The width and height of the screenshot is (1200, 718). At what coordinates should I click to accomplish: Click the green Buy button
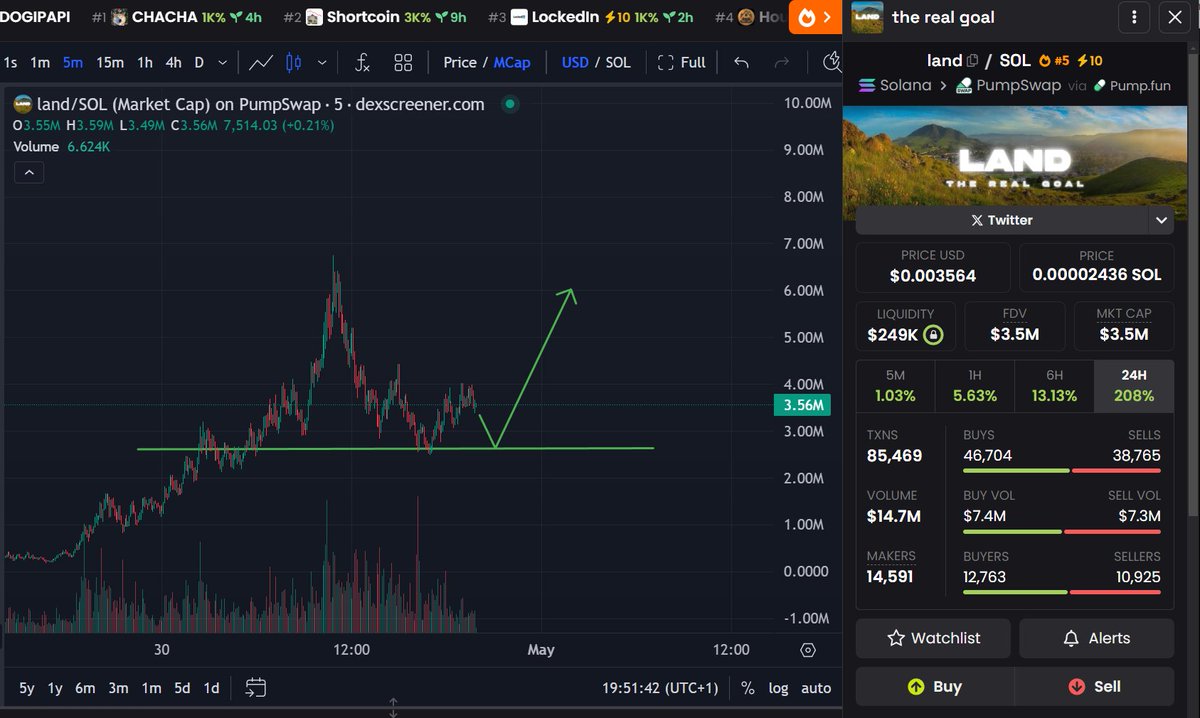pos(933,686)
